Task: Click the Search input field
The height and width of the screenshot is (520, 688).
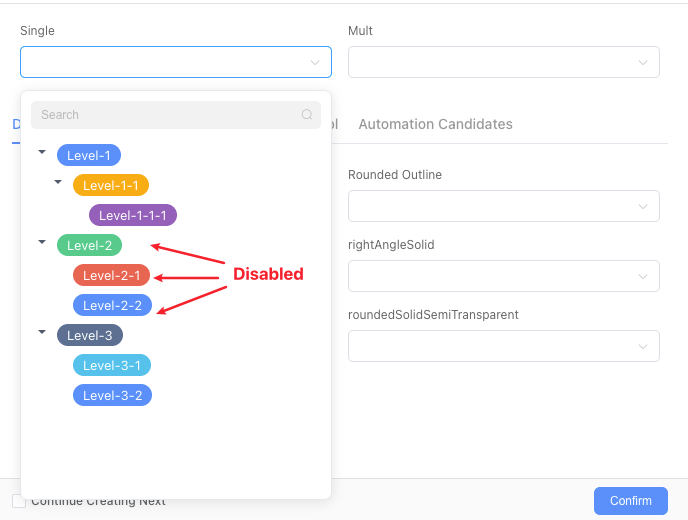Action: (165, 115)
